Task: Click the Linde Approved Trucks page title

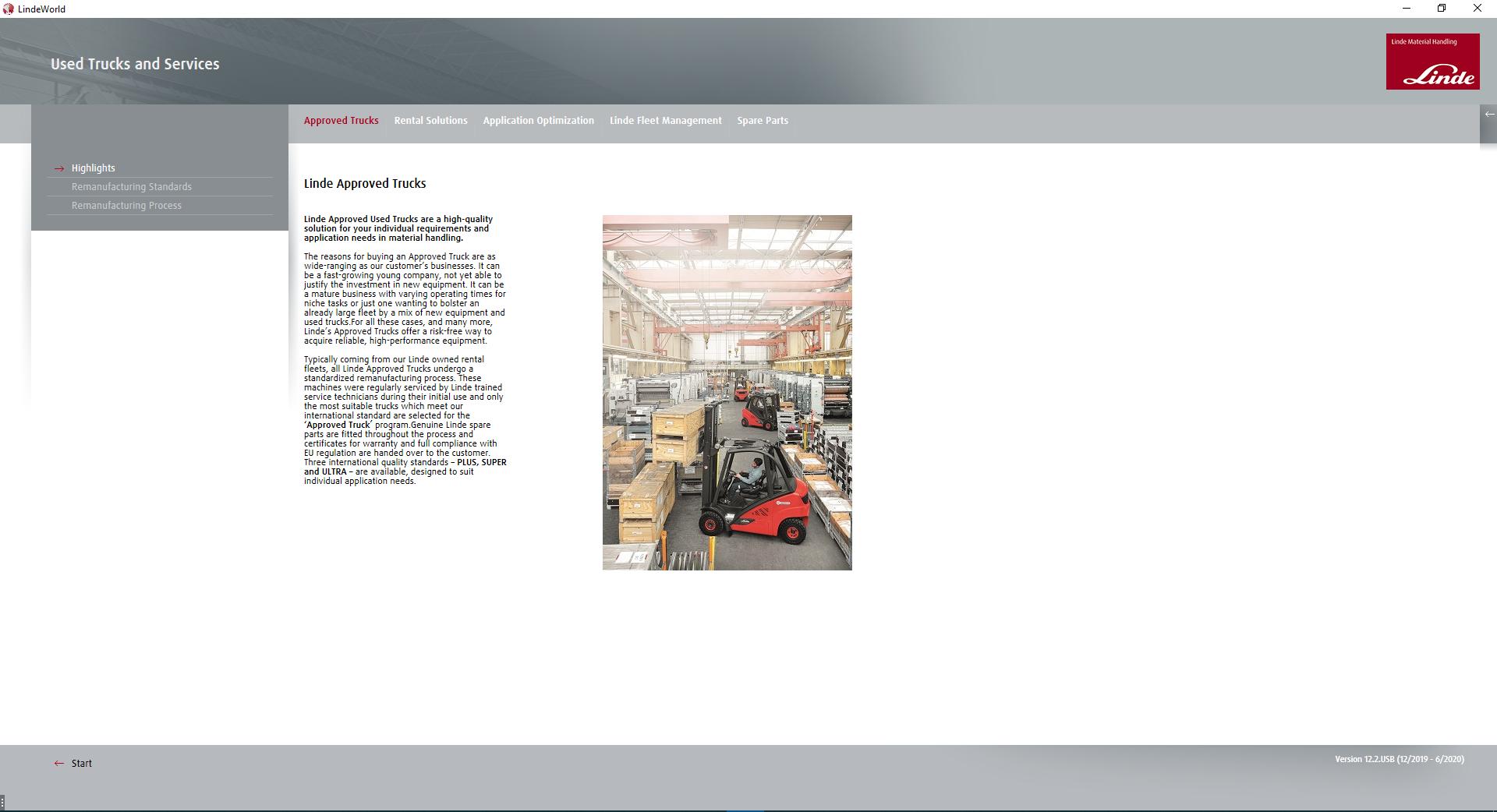Action: click(x=364, y=183)
